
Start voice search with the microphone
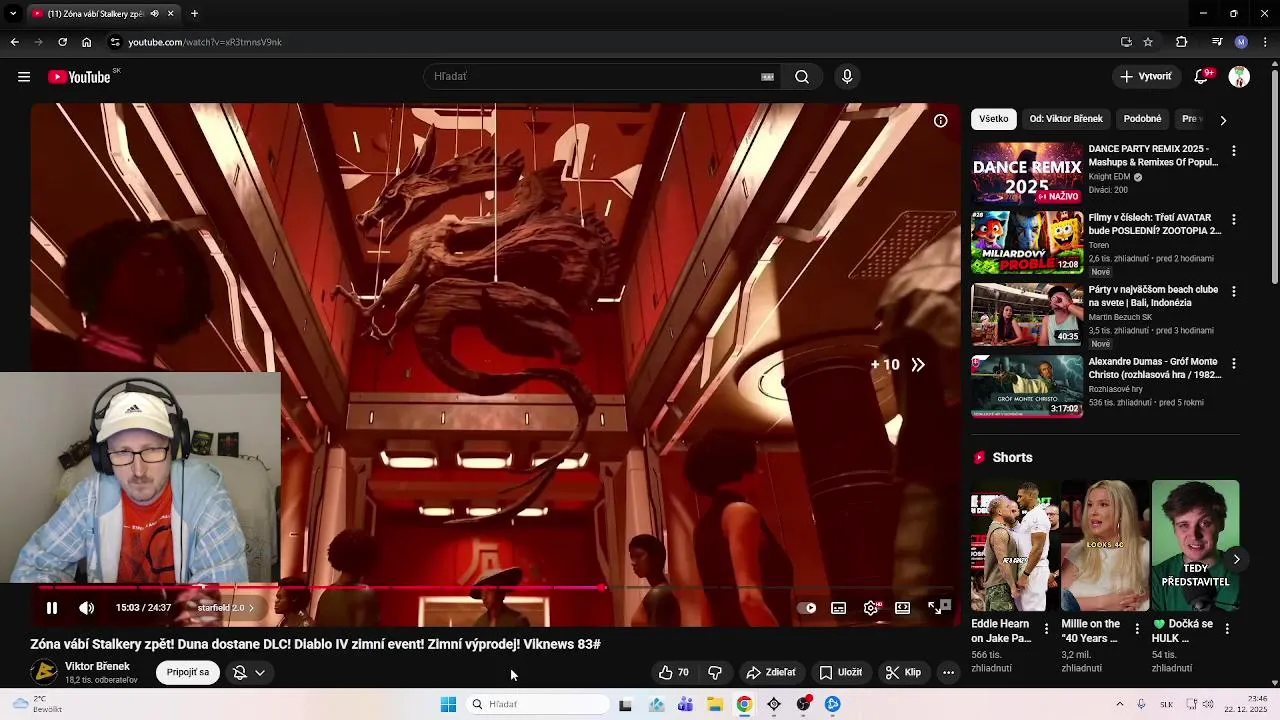(x=847, y=77)
